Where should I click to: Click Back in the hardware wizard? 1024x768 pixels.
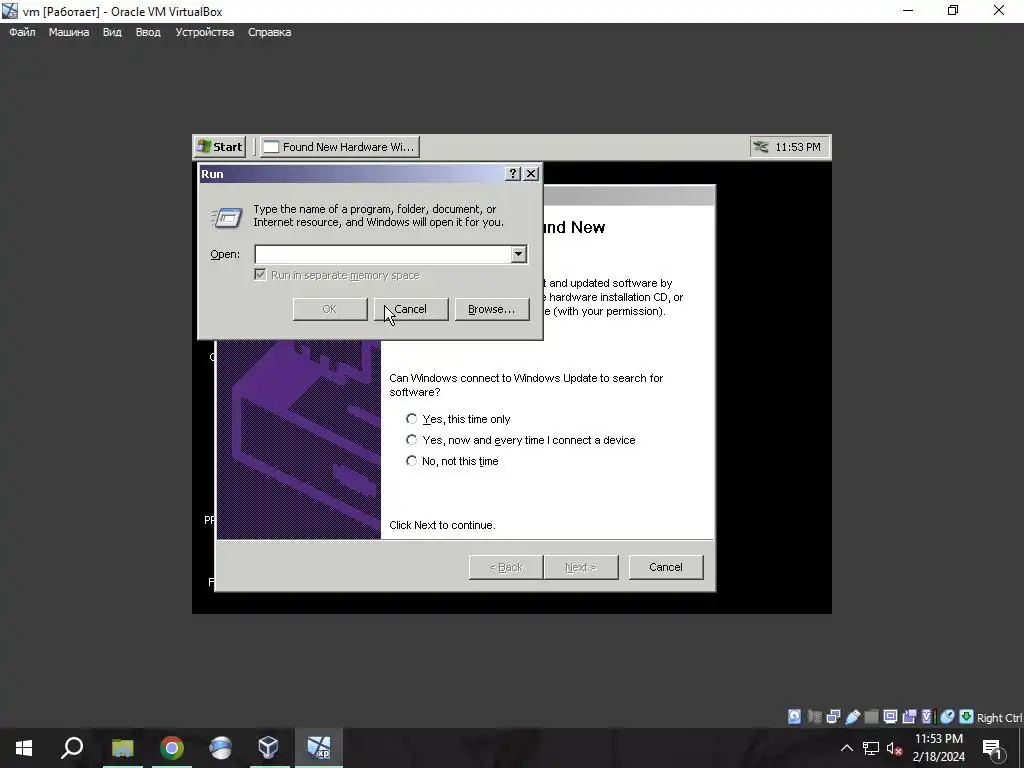[506, 567]
